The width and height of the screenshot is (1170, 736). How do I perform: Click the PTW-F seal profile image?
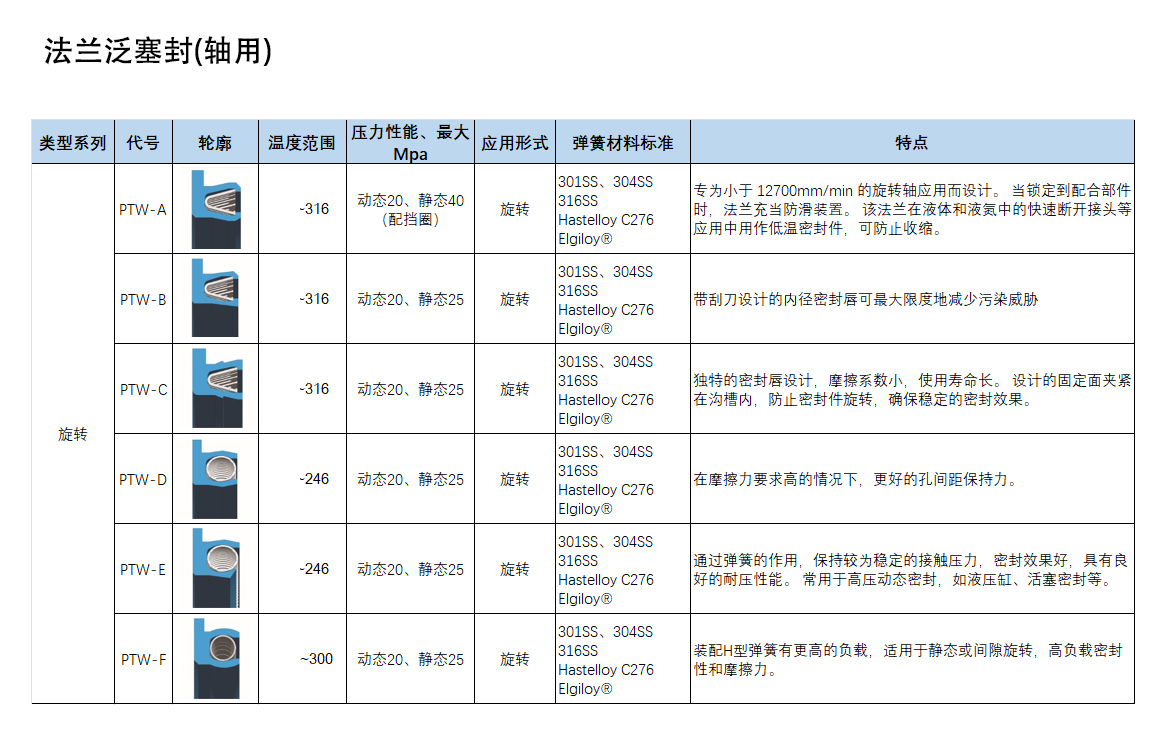click(216, 658)
